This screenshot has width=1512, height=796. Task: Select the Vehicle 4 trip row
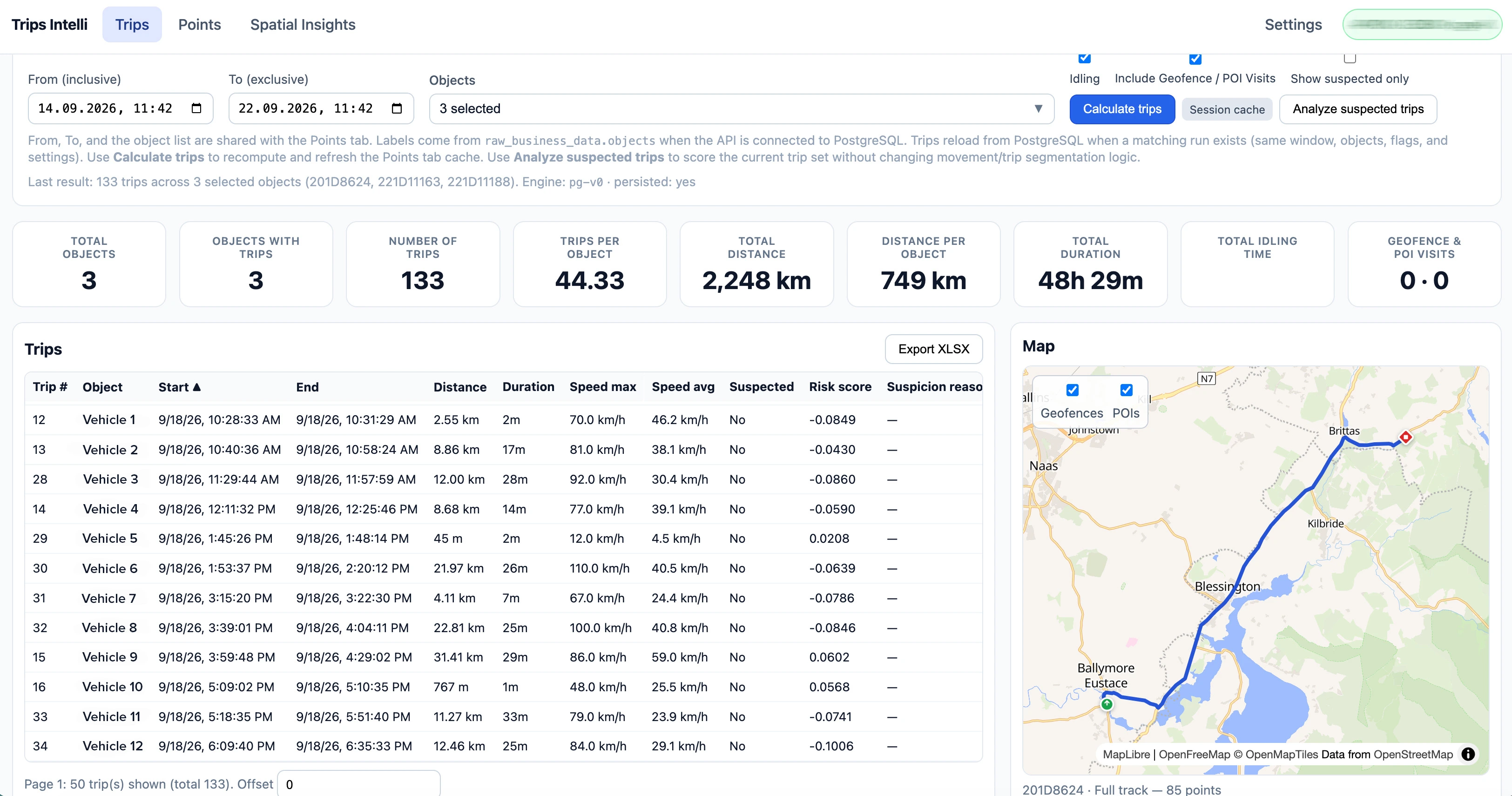click(503, 509)
